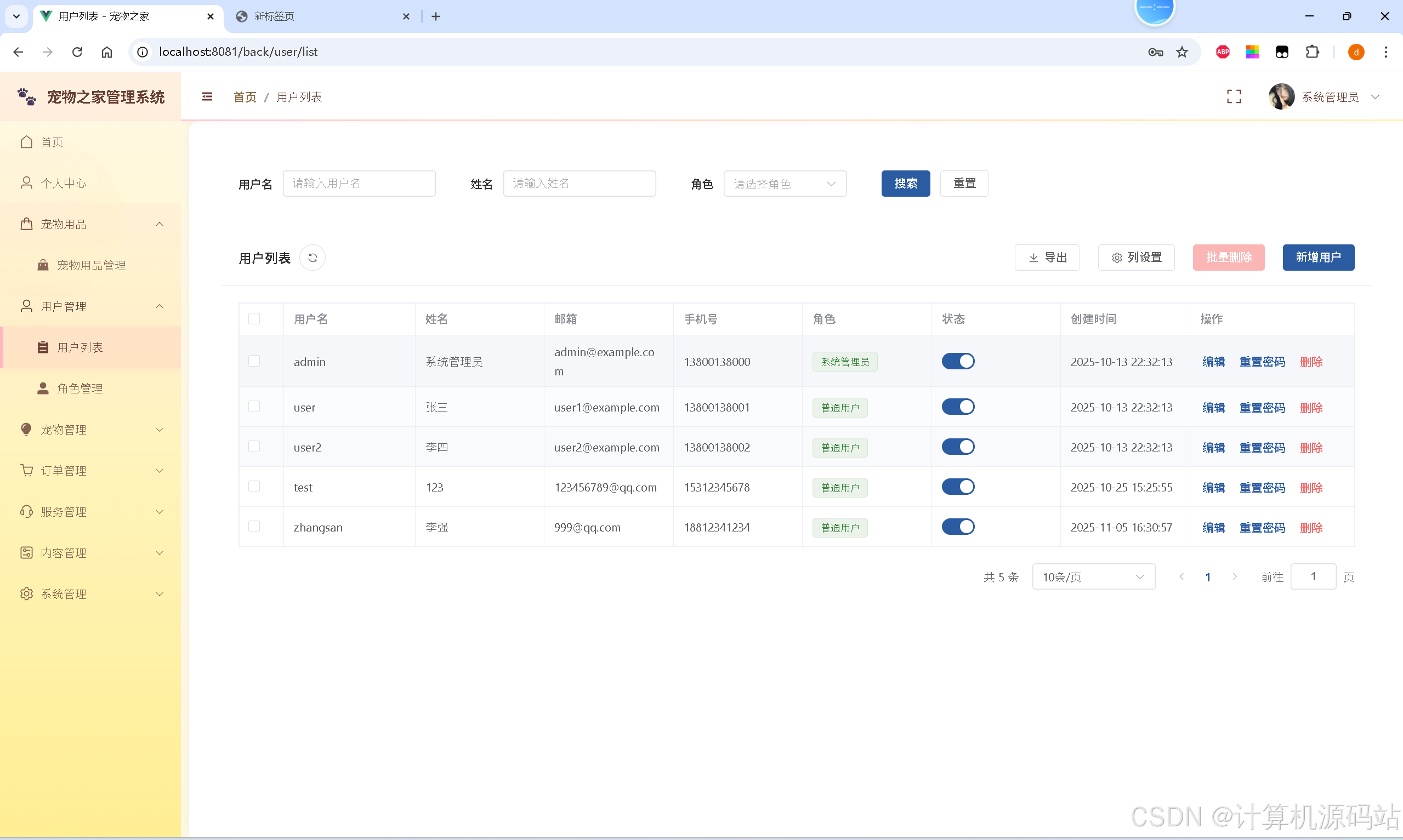Open the ABP extension icon
1403x840 pixels.
1223,52
